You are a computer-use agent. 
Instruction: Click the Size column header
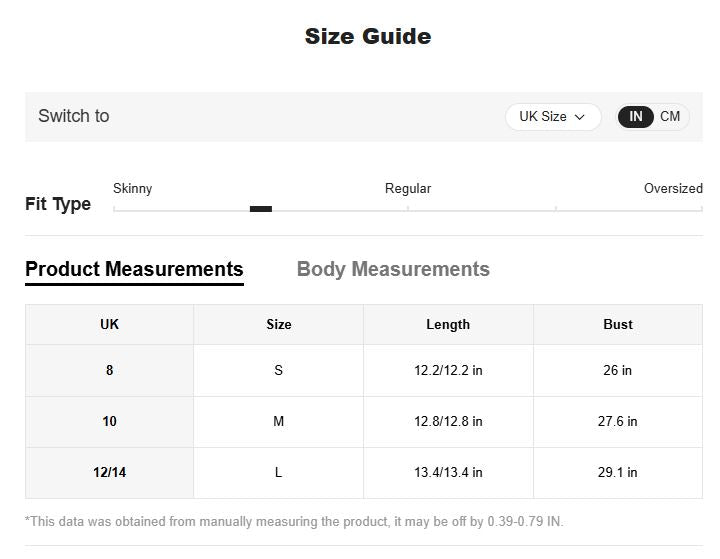tap(278, 324)
